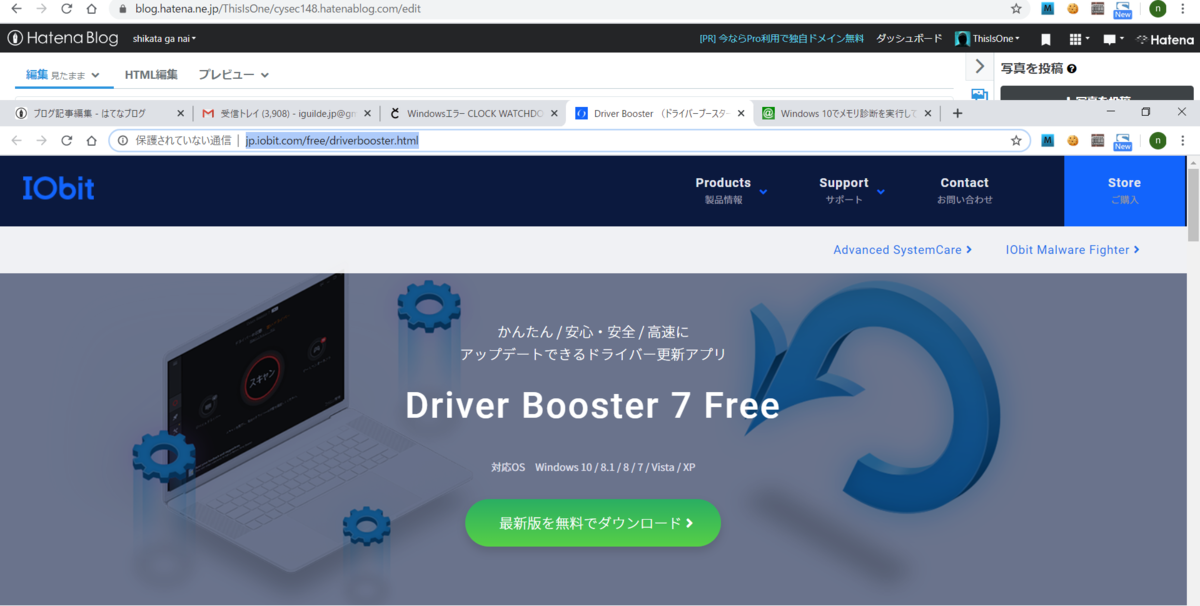The image size is (1200, 606).
Task: Click the IObit page vertical scrollbar thumb
Action: 1193,205
